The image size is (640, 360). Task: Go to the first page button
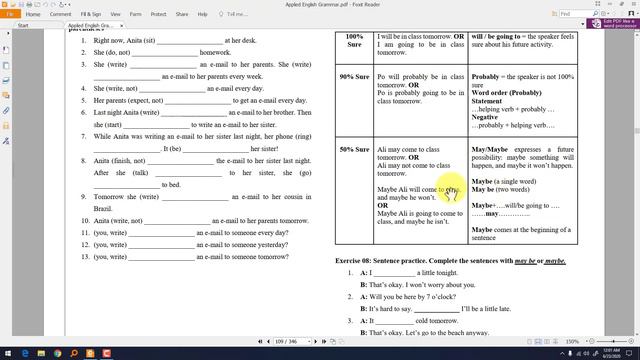tap(260, 341)
